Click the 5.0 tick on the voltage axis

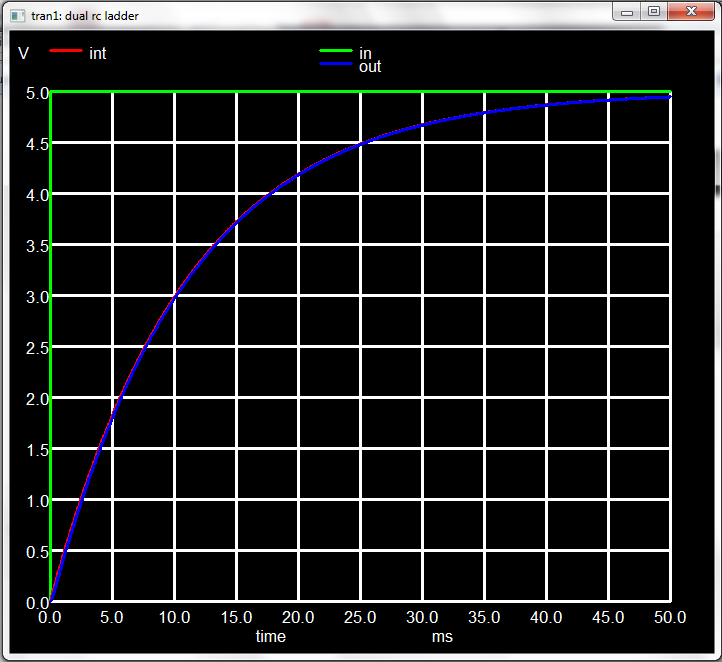coord(36,93)
